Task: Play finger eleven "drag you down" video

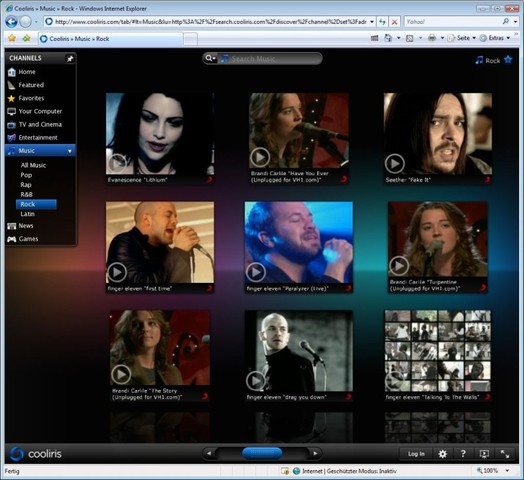Action: coord(256,381)
